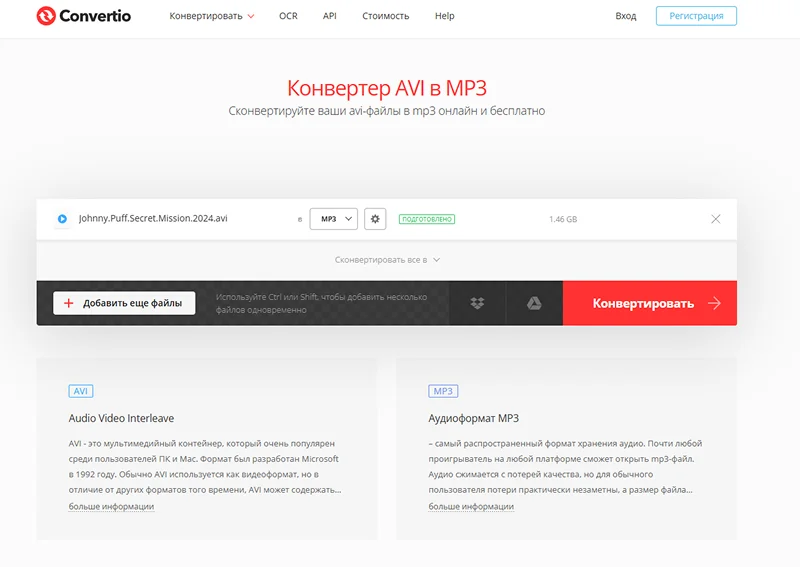Open conversion settings gear icon
The image size is (800, 567).
[x=375, y=219]
